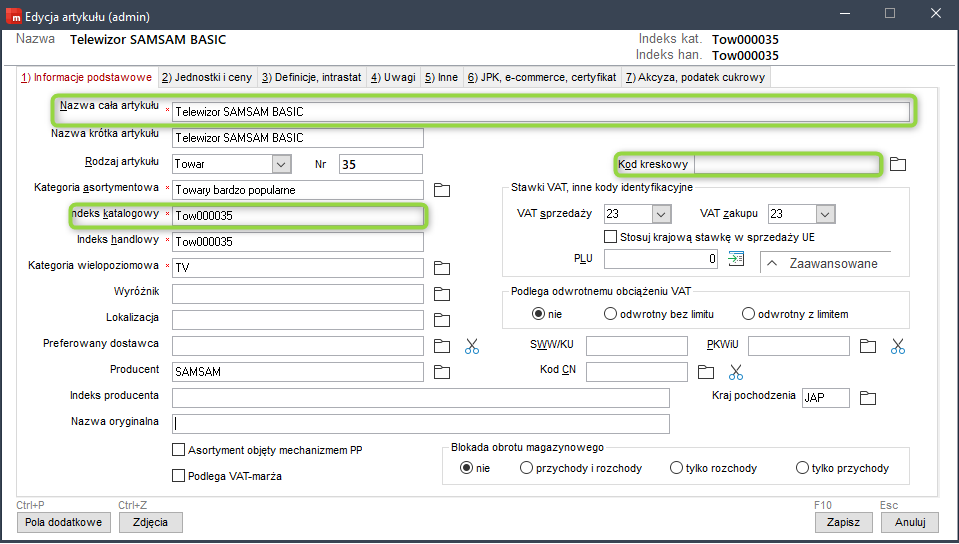Open PKWiU folder icon
Screen dimensions: 959x544
(x=867, y=346)
